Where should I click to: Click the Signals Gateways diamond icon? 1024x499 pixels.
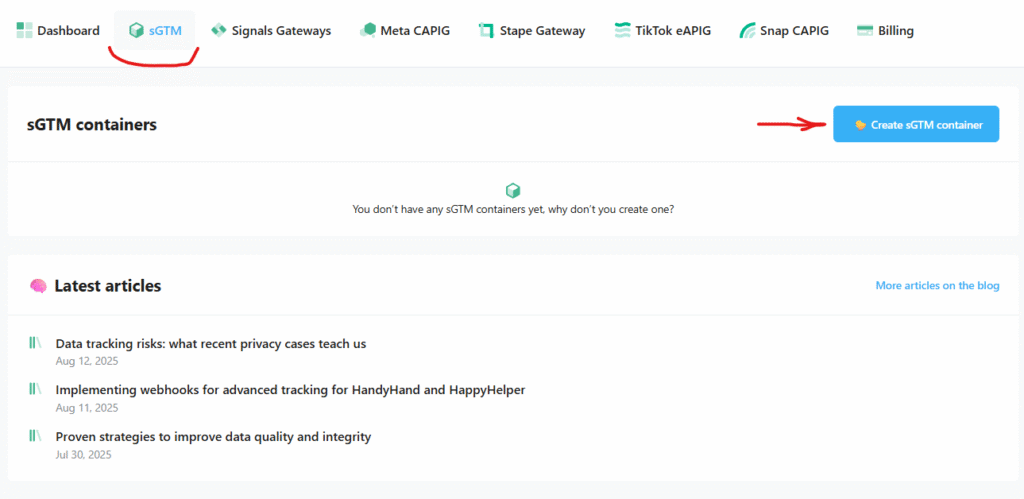[219, 30]
